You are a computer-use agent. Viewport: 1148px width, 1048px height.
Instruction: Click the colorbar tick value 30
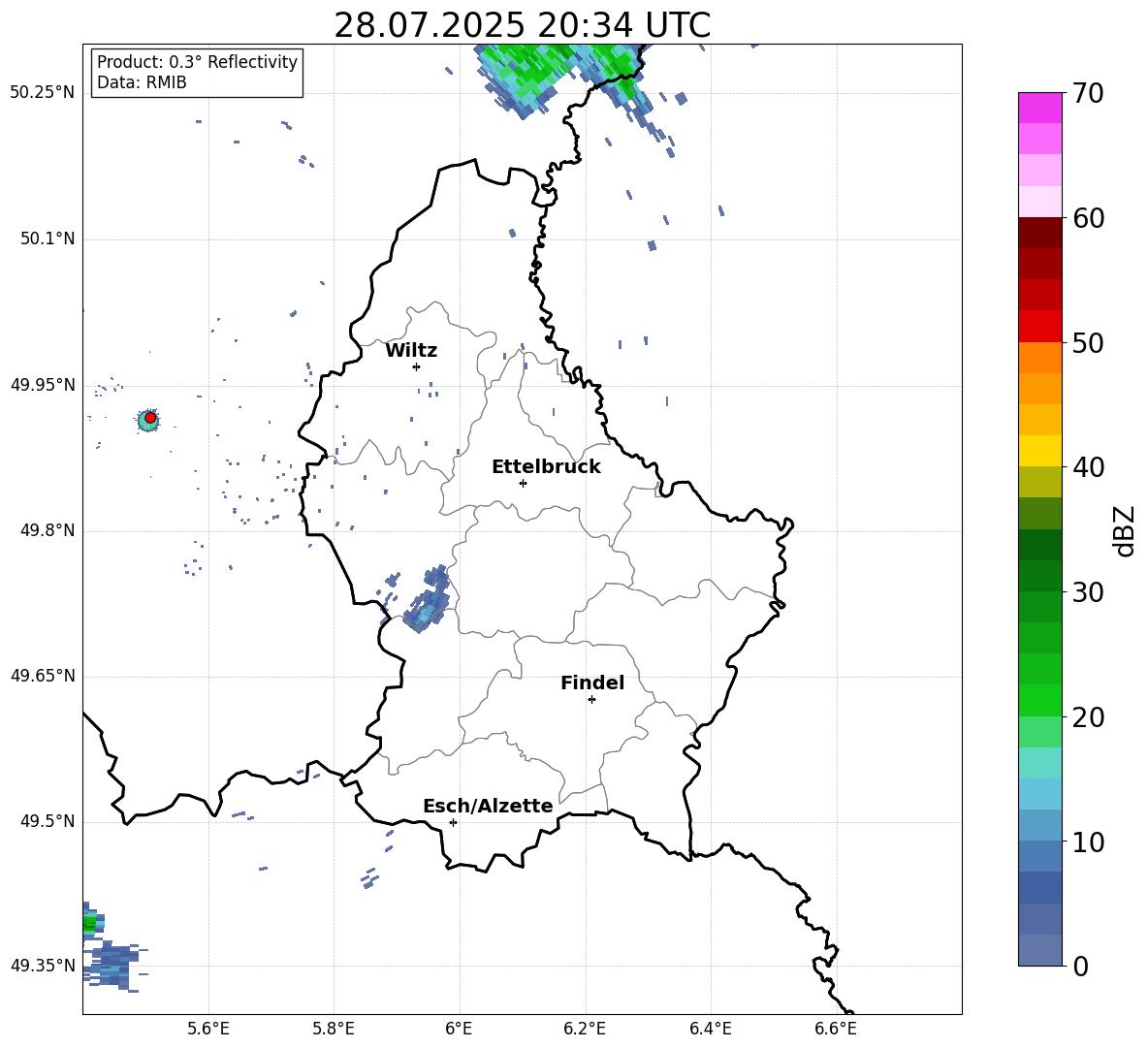click(1087, 592)
